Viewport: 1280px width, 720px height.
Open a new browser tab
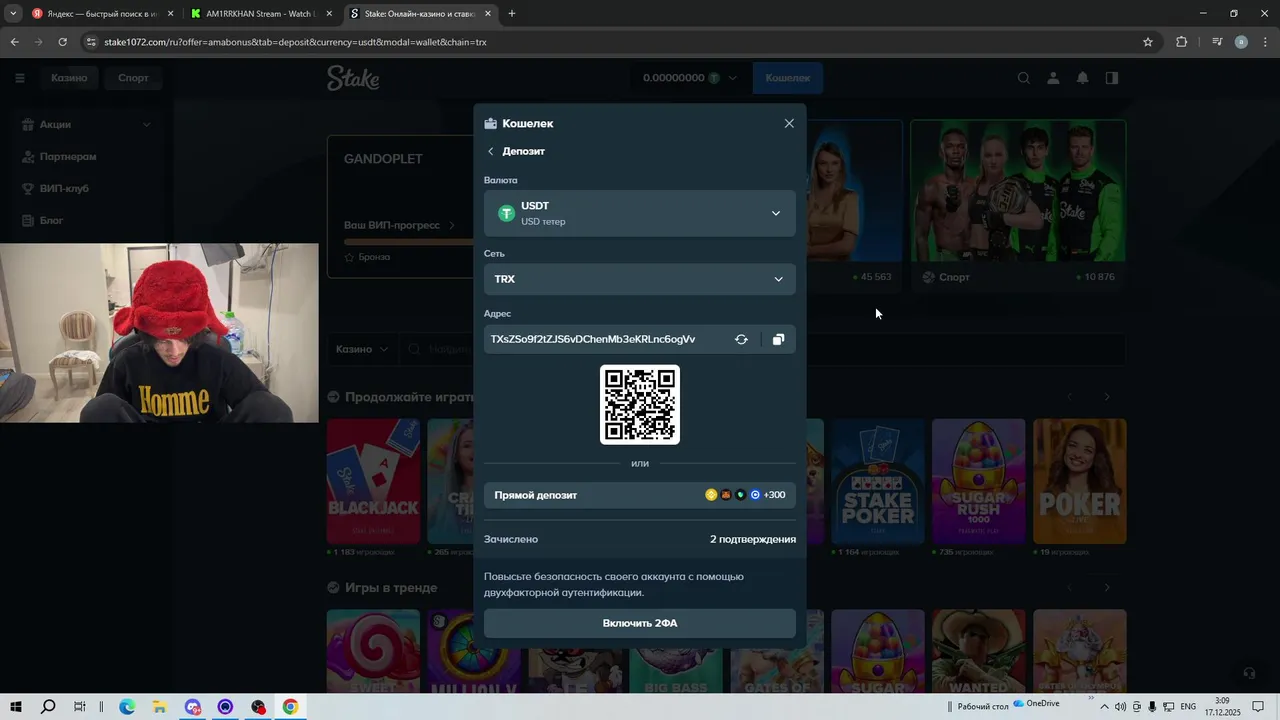[512, 14]
